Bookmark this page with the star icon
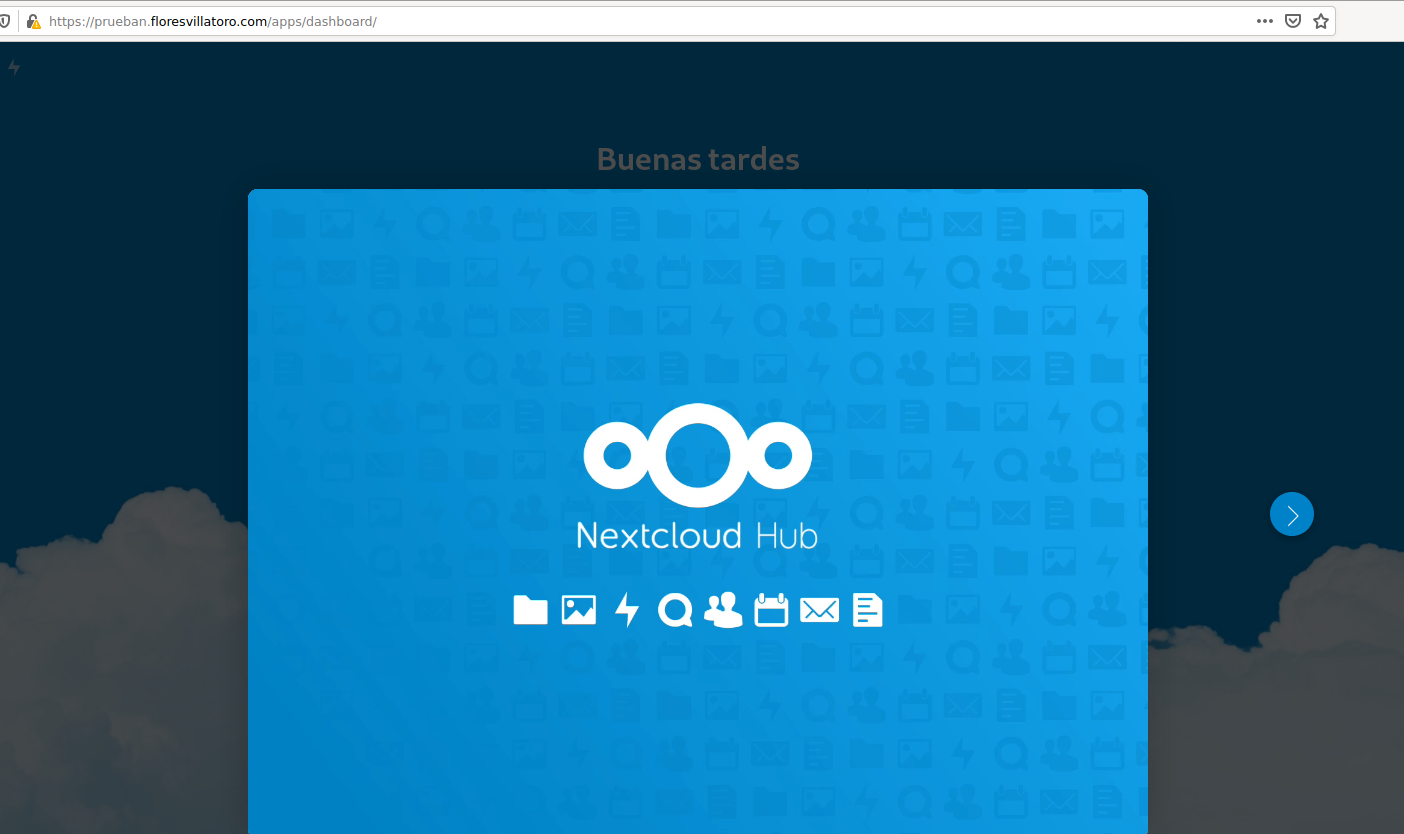The image size is (1404, 834). pos(1321,21)
